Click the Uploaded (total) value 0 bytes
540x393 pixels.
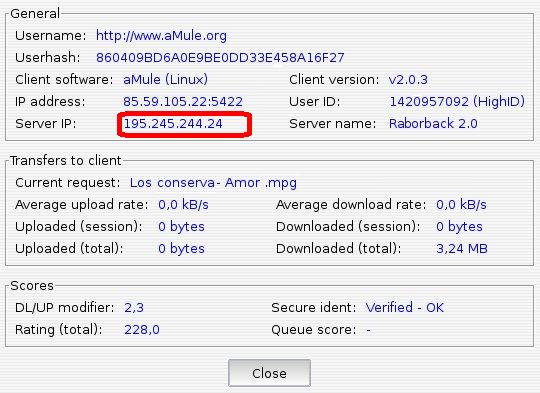click(181, 249)
